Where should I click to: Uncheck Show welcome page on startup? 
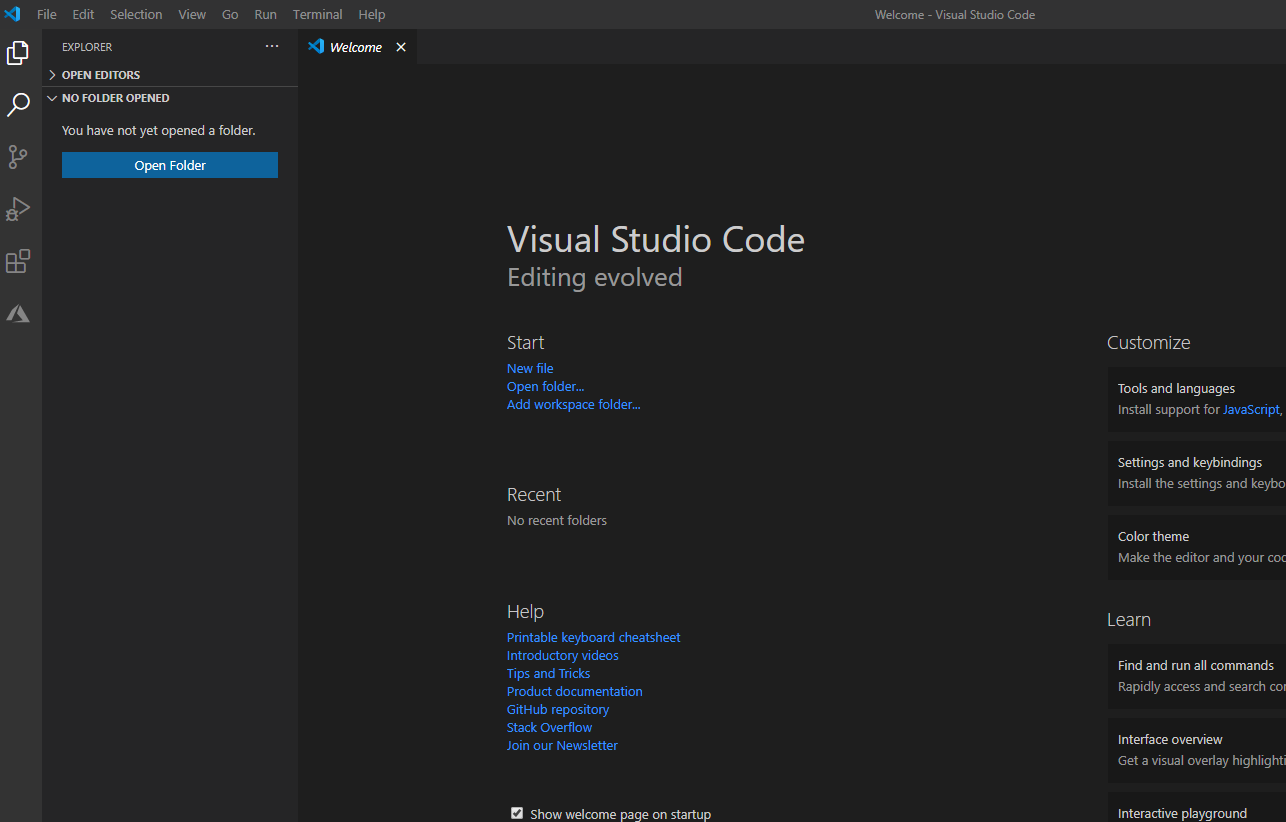pyautogui.click(x=517, y=813)
